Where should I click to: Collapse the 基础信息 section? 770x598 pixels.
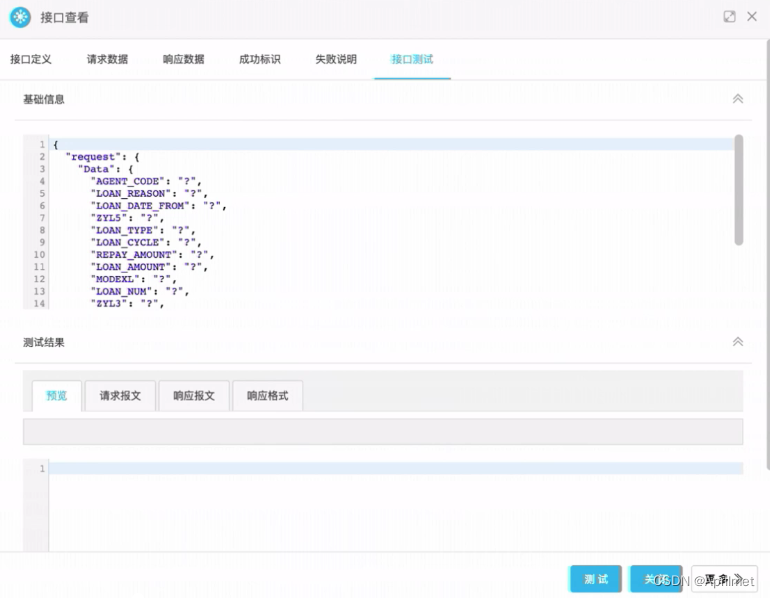[738, 99]
